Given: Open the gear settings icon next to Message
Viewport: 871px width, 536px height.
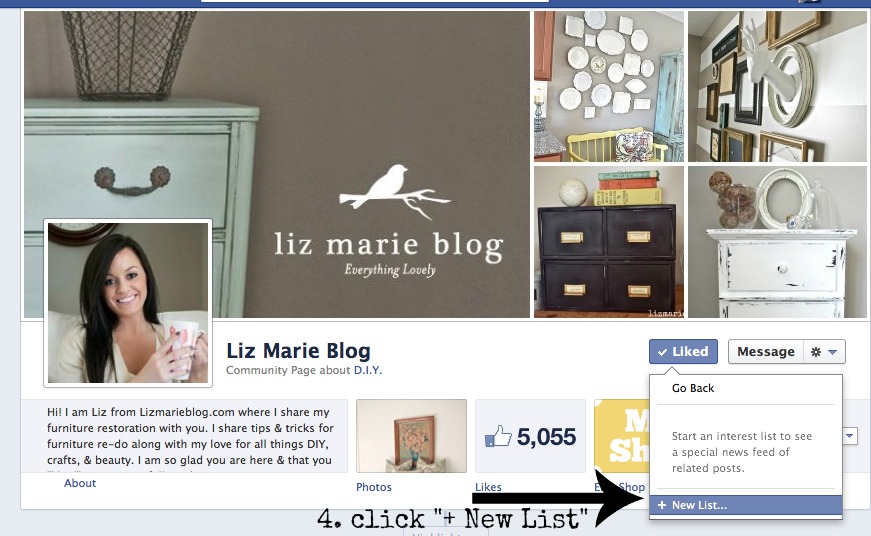Looking at the screenshot, I should [x=815, y=352].
